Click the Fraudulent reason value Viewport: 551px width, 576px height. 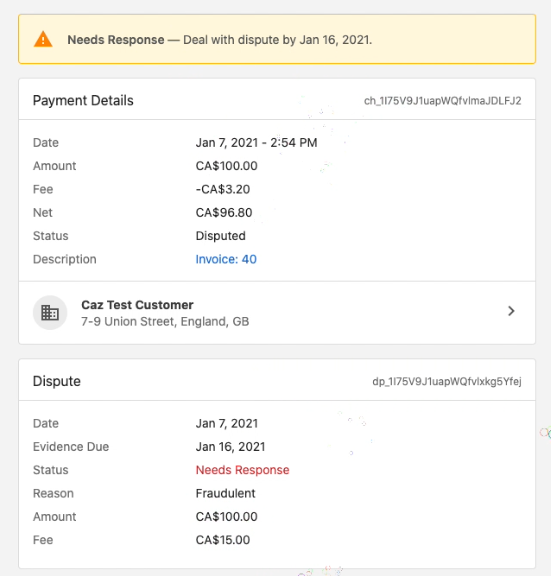225,493
